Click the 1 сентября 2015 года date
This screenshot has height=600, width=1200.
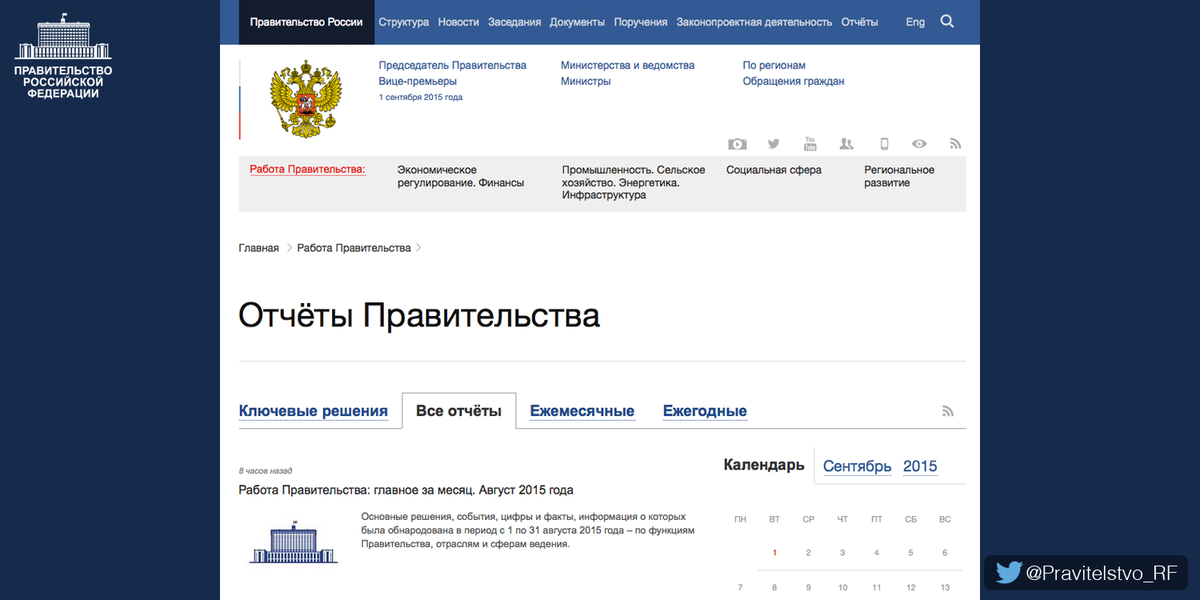click(x=420, y=97)
